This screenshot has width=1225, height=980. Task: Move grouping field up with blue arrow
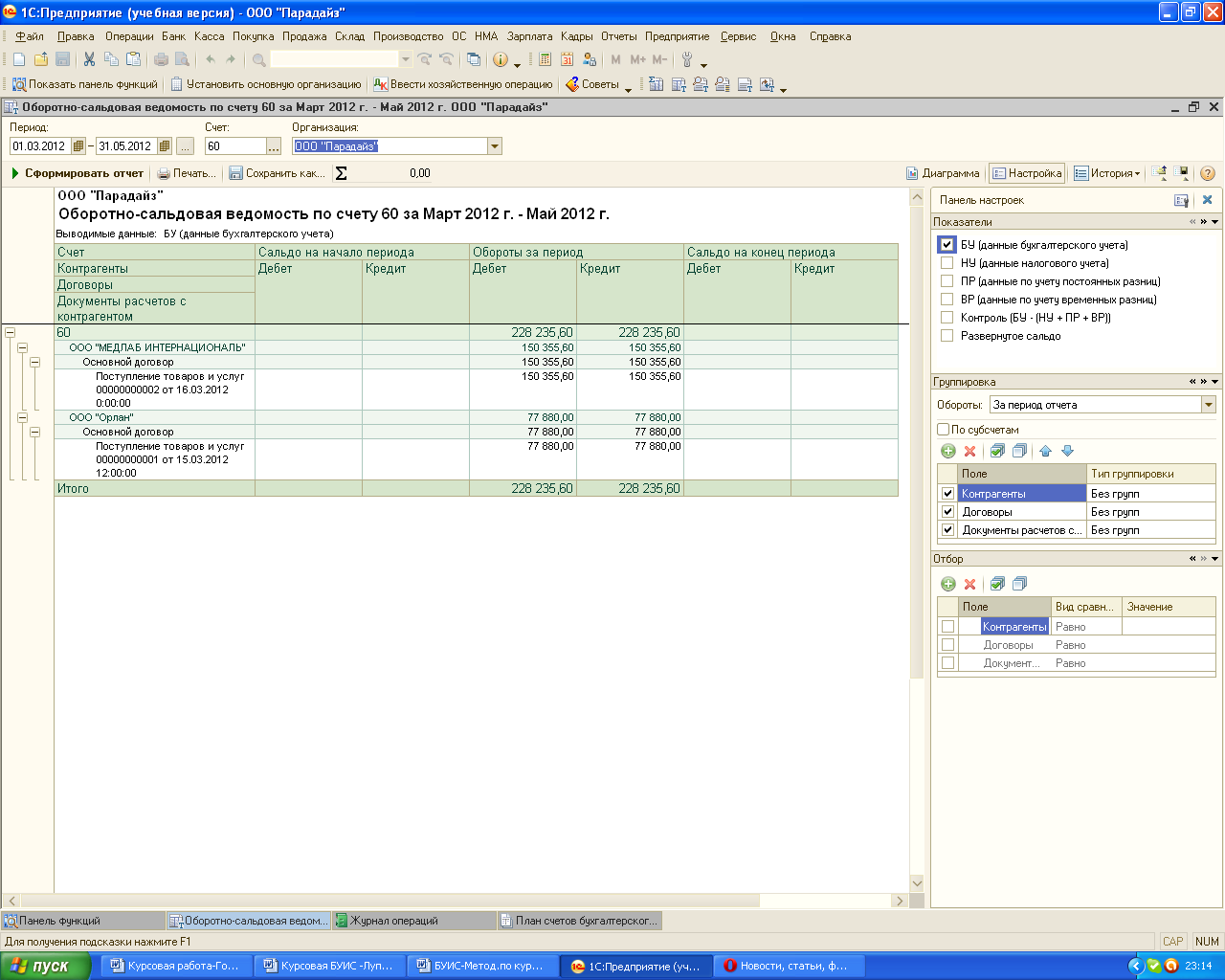pyautogui.click(x=1045, y=451)
